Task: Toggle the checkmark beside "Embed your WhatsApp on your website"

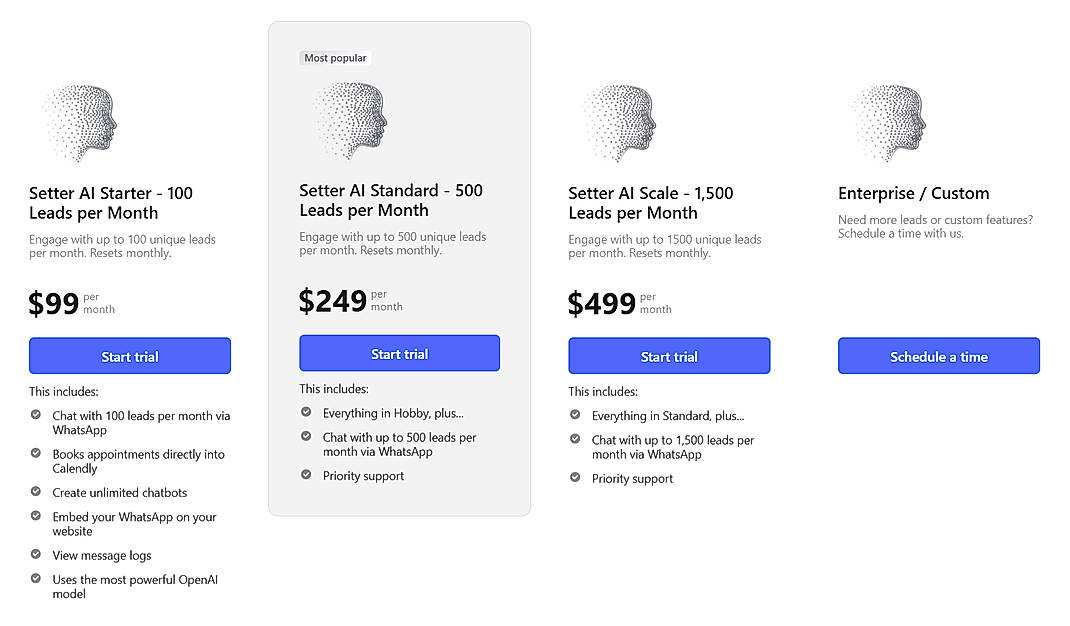Action: [x=35, y=516]
